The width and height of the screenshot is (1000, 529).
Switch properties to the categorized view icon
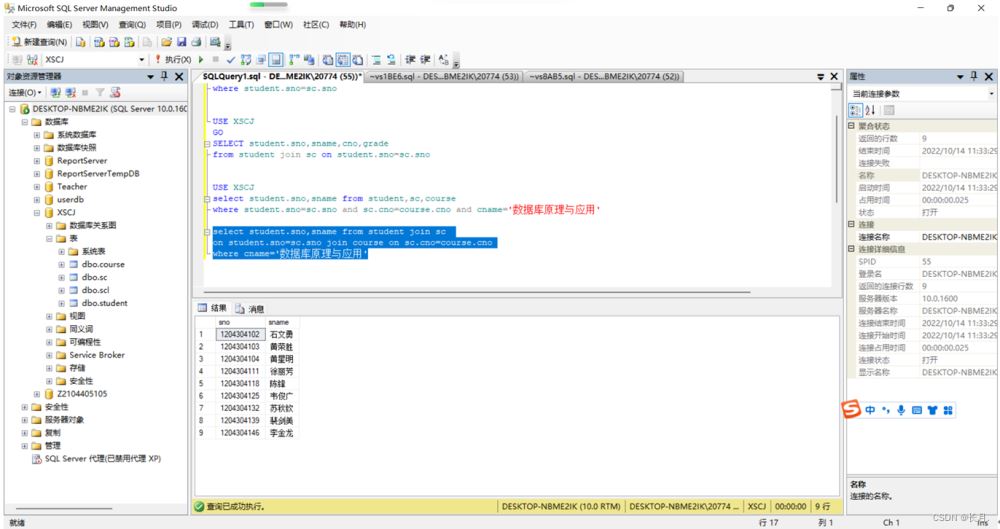tap(856, 110)
